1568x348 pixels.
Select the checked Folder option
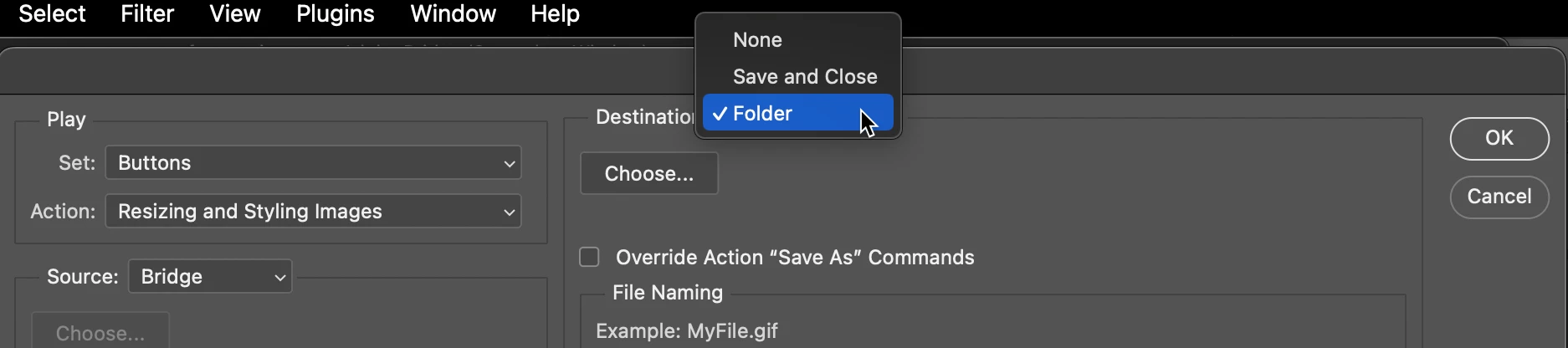pyautogui.click(x=798, y=113)
